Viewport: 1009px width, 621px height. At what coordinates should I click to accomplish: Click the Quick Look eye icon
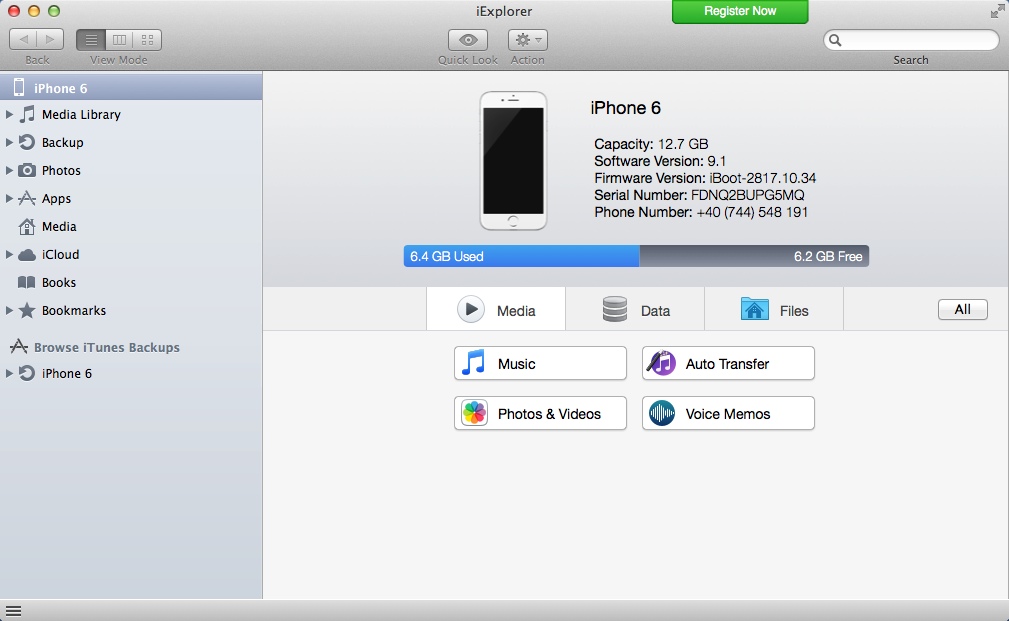(467, 40)
